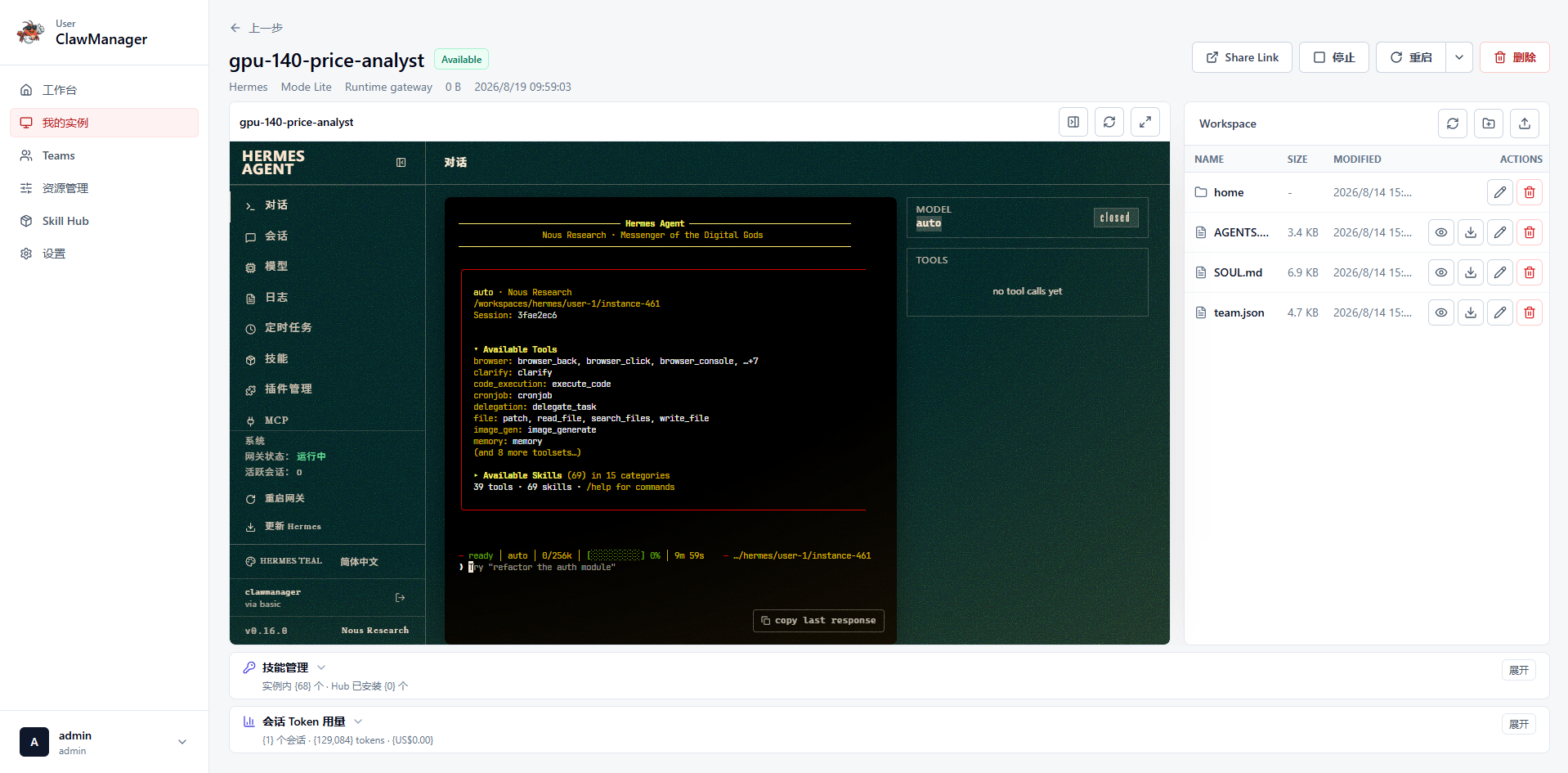This screenshot has height=773, width=1568.
Task: Click 展开 in the Token 用量 panel
Action: point(1519,724)
